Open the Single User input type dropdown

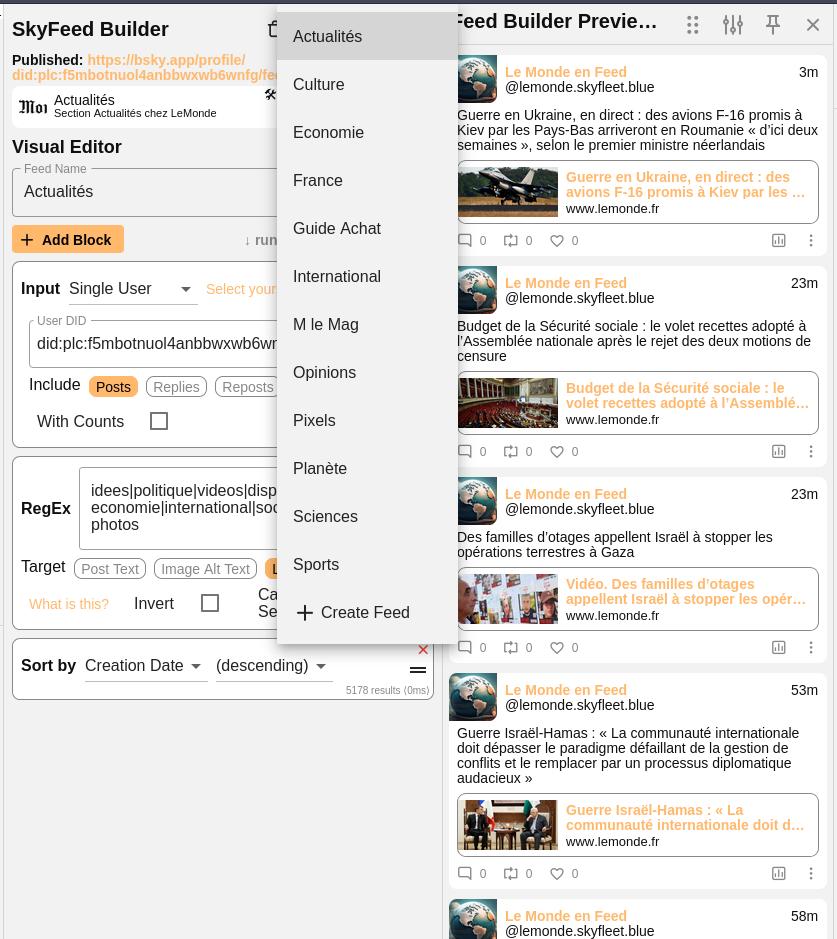coord(133,289)
